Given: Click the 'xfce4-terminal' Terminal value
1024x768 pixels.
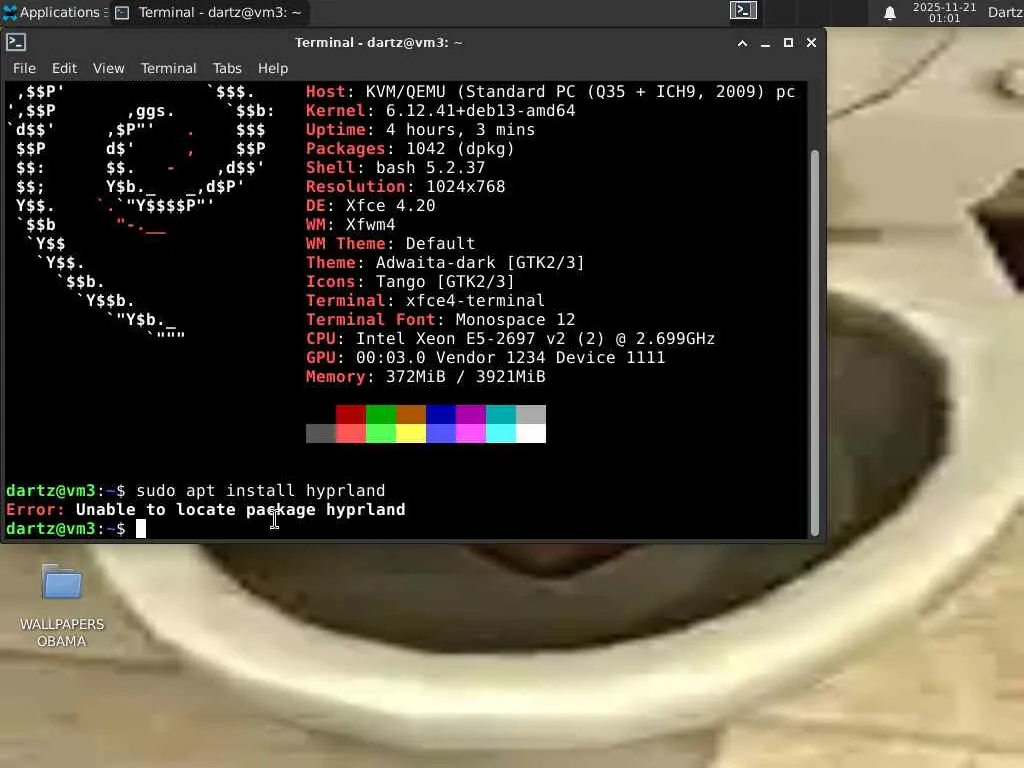Looking at the screenshot, I should pos(475,301).
